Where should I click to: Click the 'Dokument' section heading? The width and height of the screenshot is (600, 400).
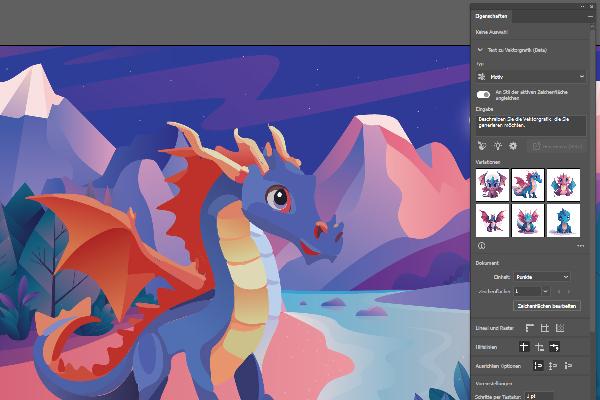(487, 263)
